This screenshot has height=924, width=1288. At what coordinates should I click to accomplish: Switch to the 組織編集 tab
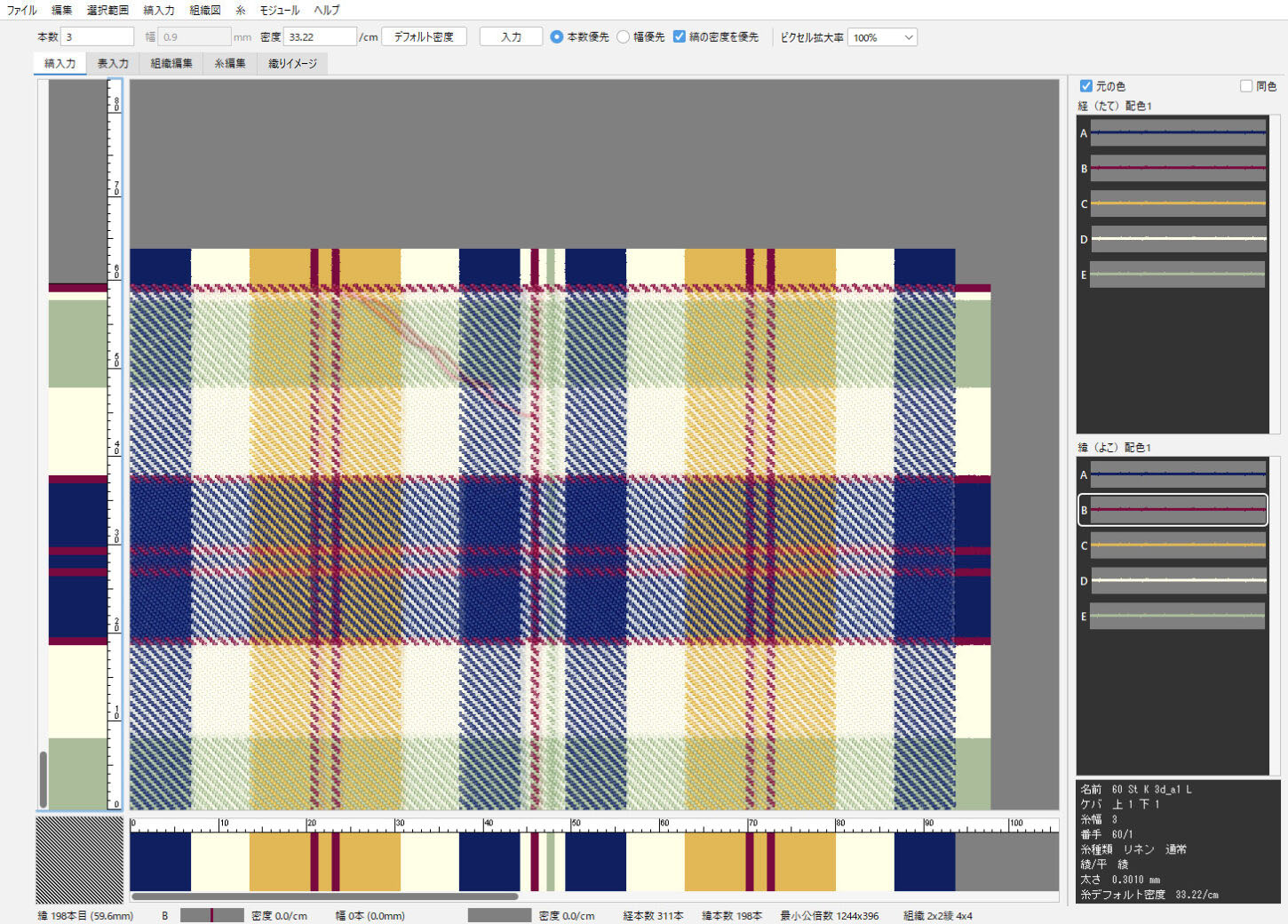click(x=171, y=63)
